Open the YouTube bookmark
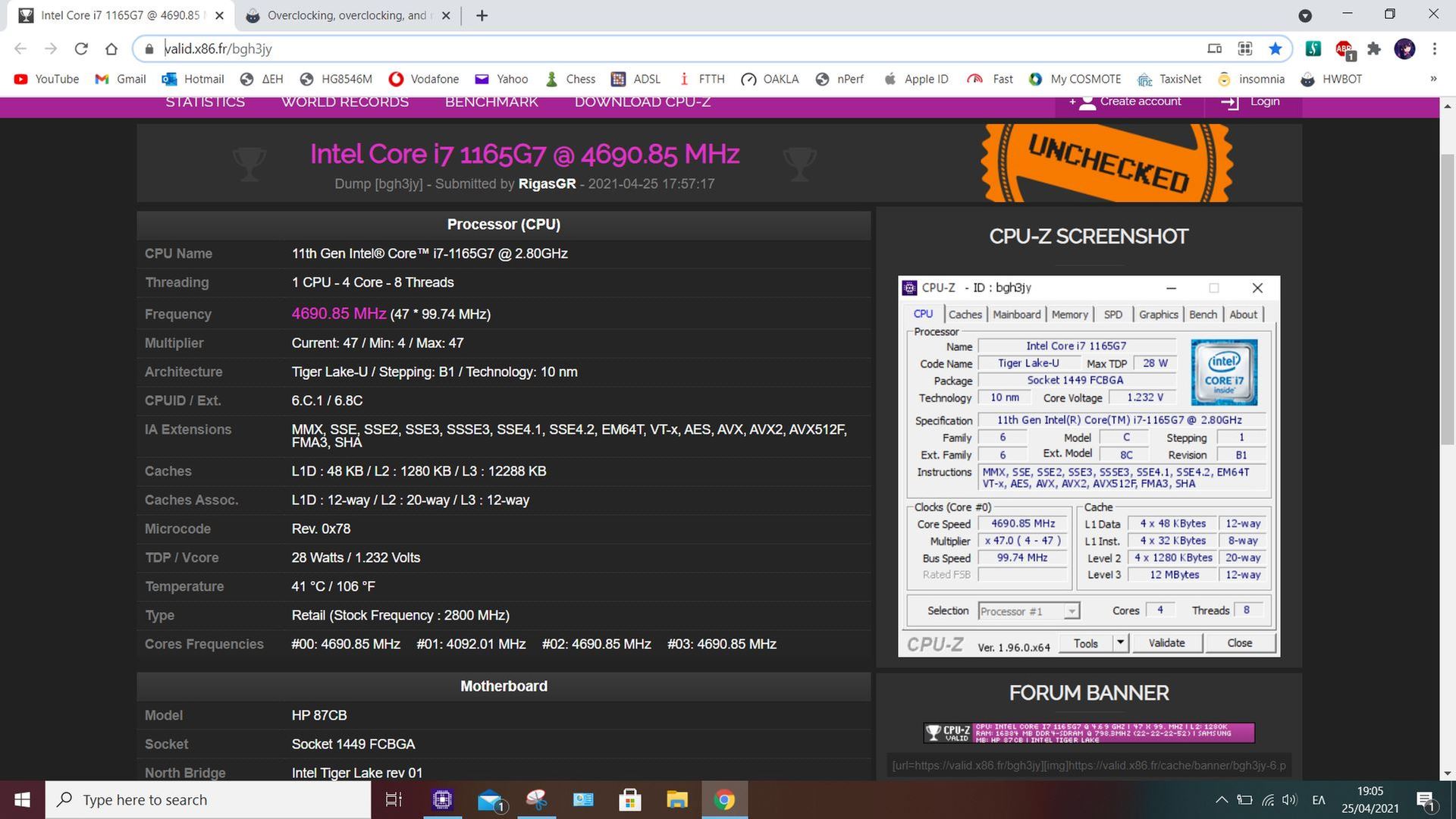This screenshot has height=819, width=1456. pos(46,79)
